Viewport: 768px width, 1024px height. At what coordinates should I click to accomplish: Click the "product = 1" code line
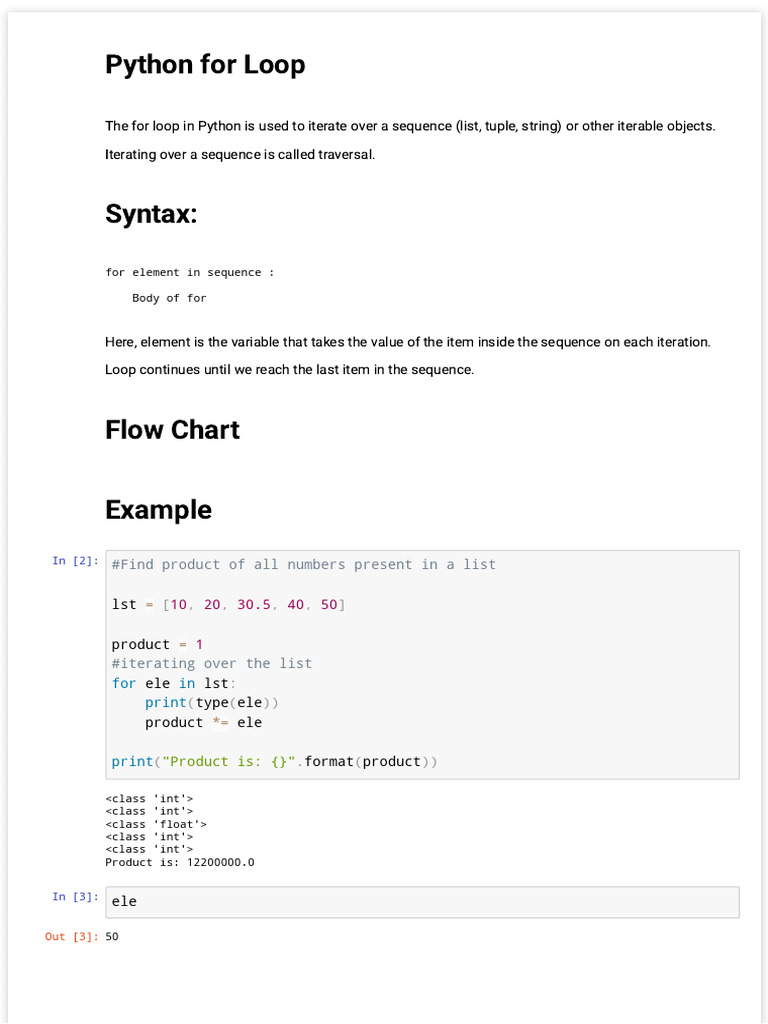157,645
